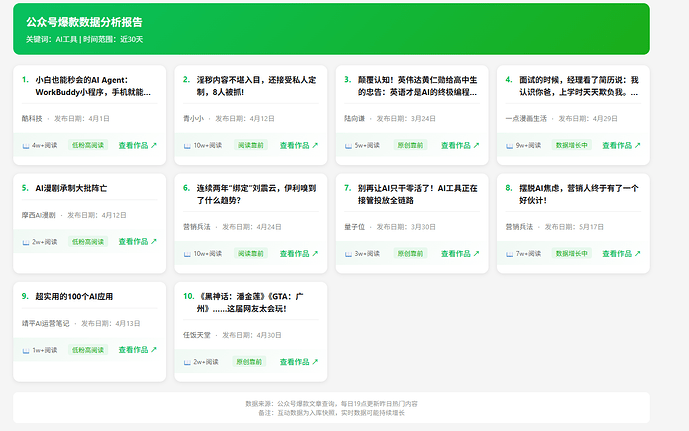Click the reading icon in article 6 伊利 card

pos(187,254)
